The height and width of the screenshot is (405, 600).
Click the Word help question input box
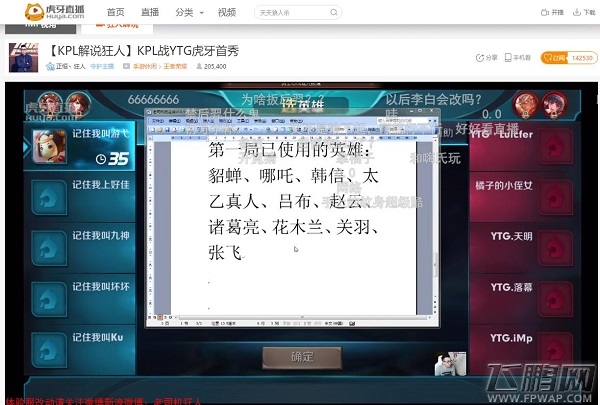coord(401,121)
